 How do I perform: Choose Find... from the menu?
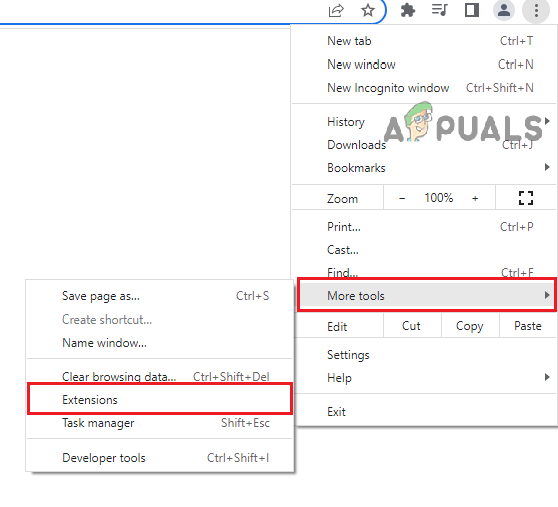point(425,273)
